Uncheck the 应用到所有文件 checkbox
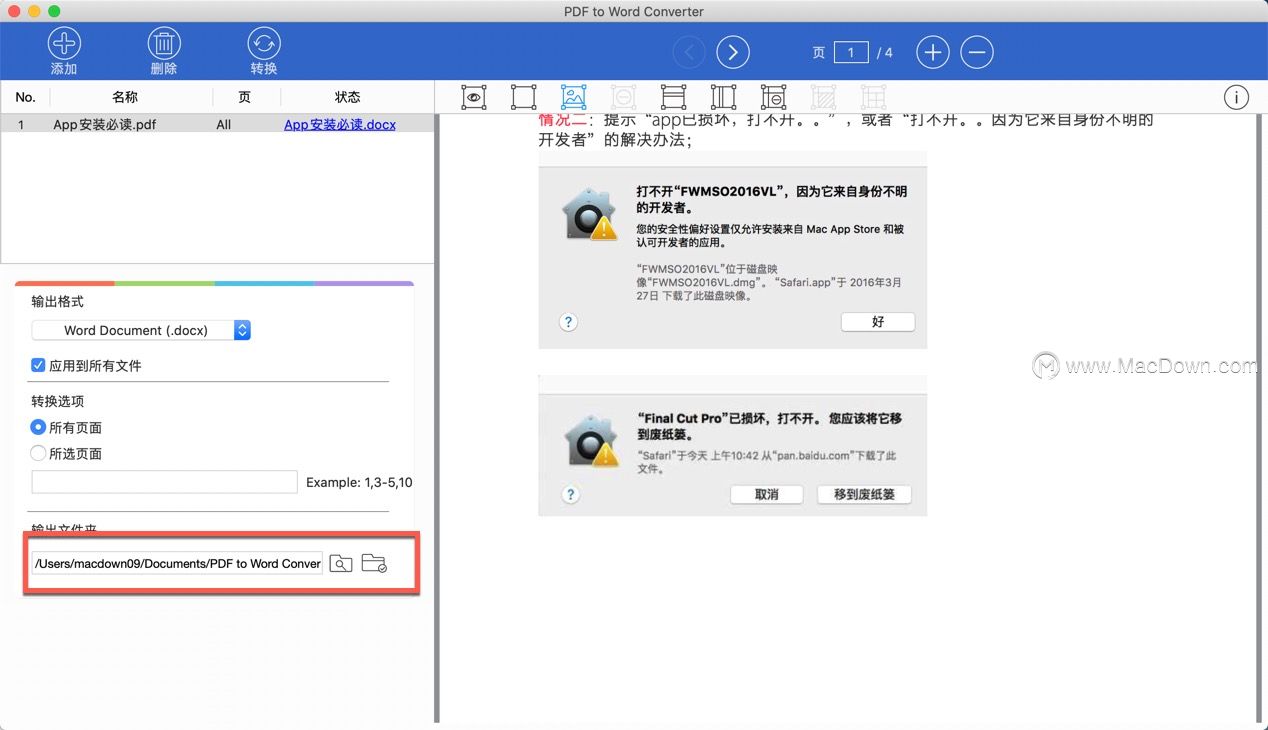The image size is (1268, 730). coord(38,366)
